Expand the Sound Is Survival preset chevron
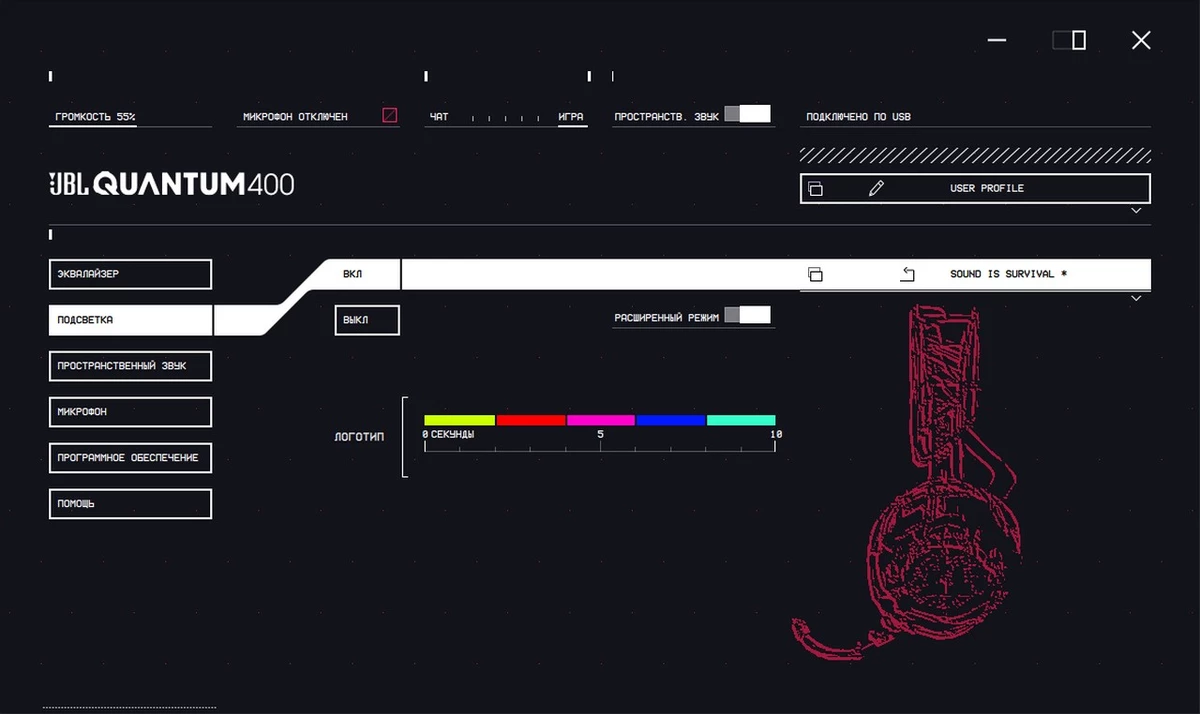The height and width of the screenshot is (714, 1200). [1136, 298]
